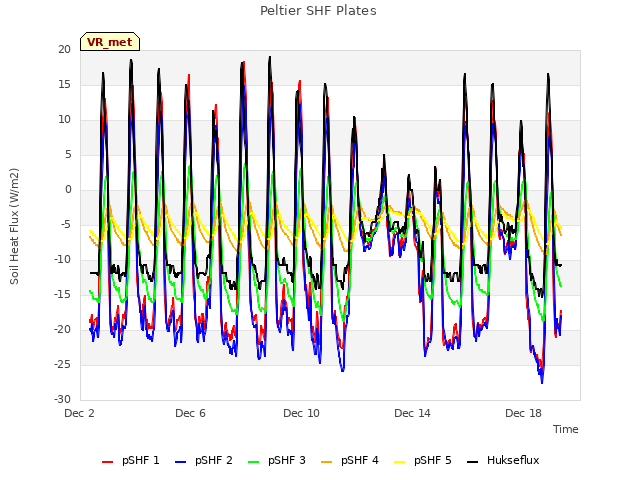640x480 pixels.
Task: Click the -15 y-axis tick label
Action: pos(63,295)
